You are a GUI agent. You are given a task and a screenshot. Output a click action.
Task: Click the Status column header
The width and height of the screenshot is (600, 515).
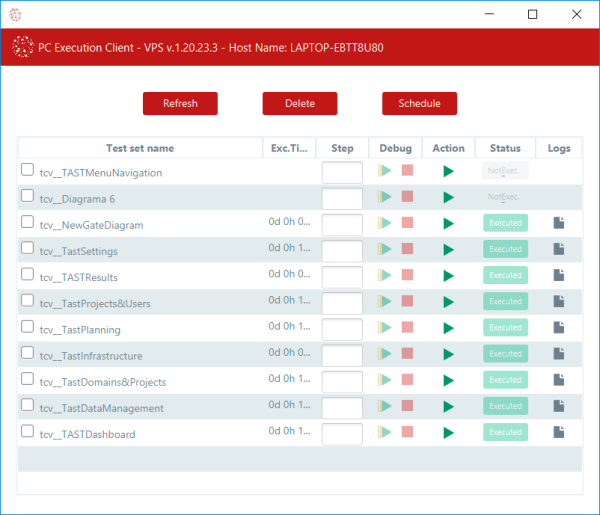click(505, 148)
